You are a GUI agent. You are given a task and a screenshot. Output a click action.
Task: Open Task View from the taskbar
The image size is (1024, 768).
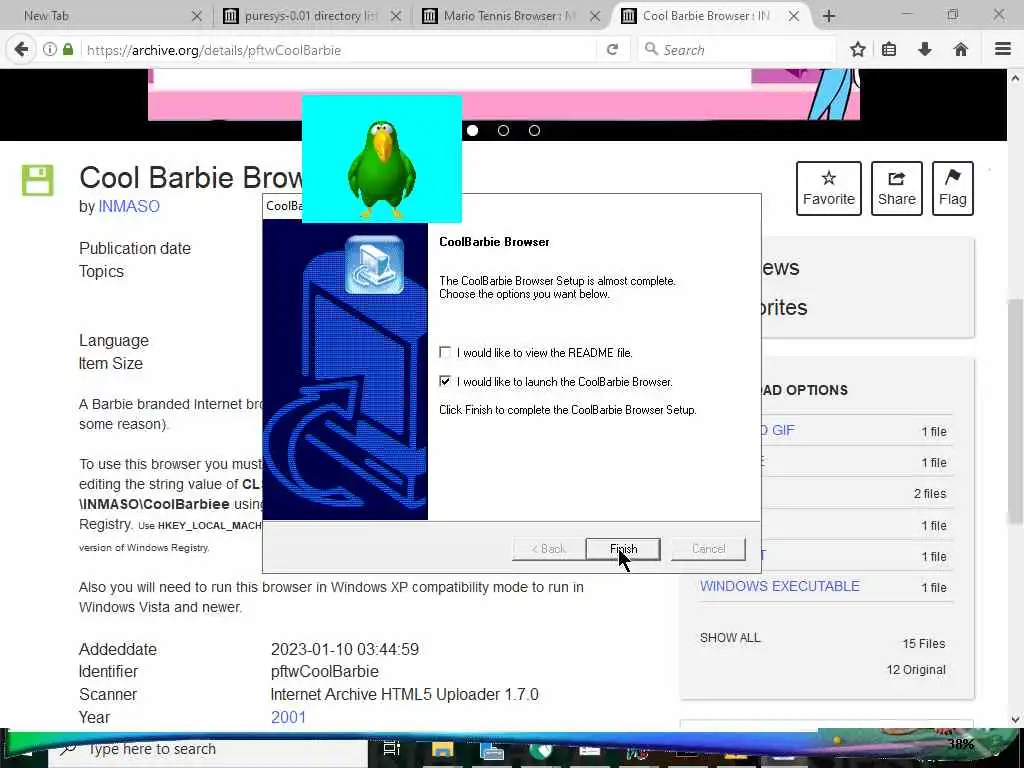(391, 750)
